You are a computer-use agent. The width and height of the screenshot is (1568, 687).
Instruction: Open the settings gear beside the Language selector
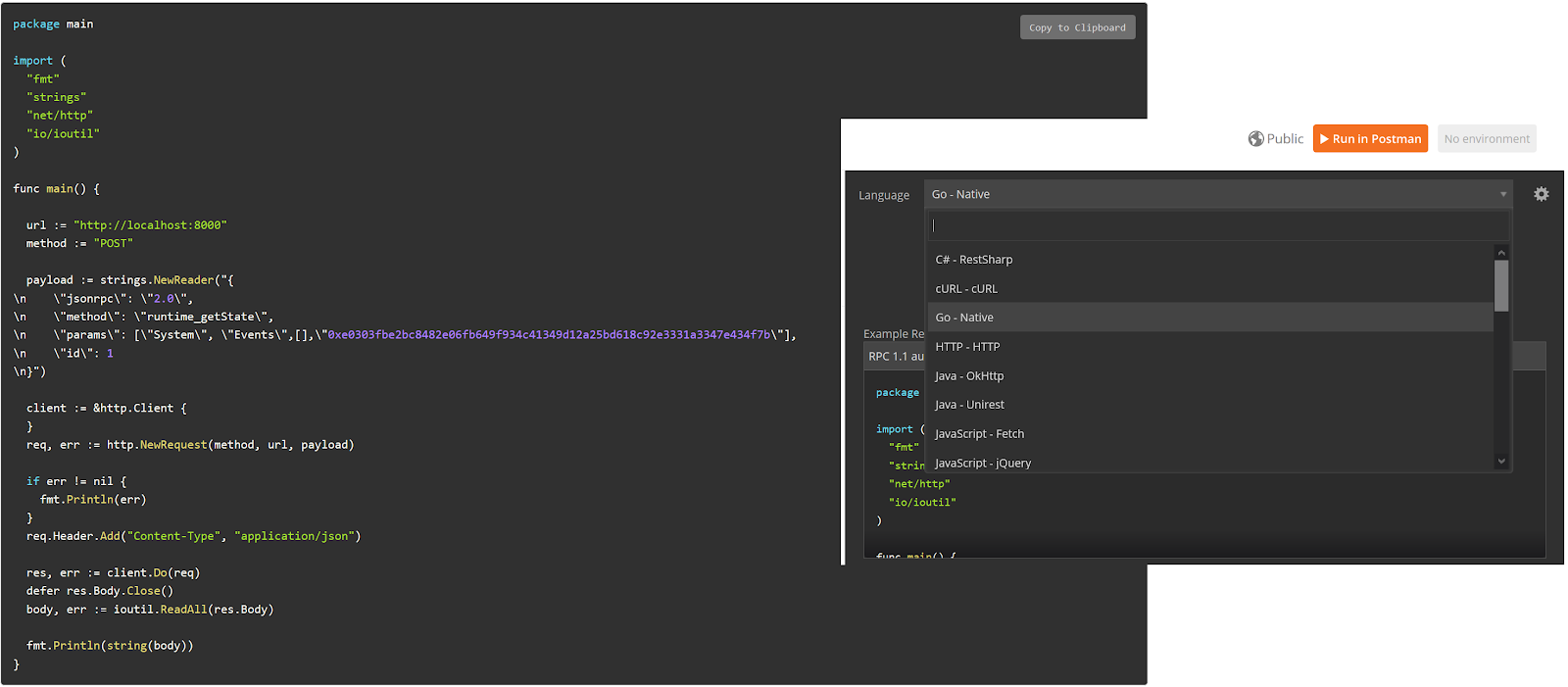(x=1542, y=194)
